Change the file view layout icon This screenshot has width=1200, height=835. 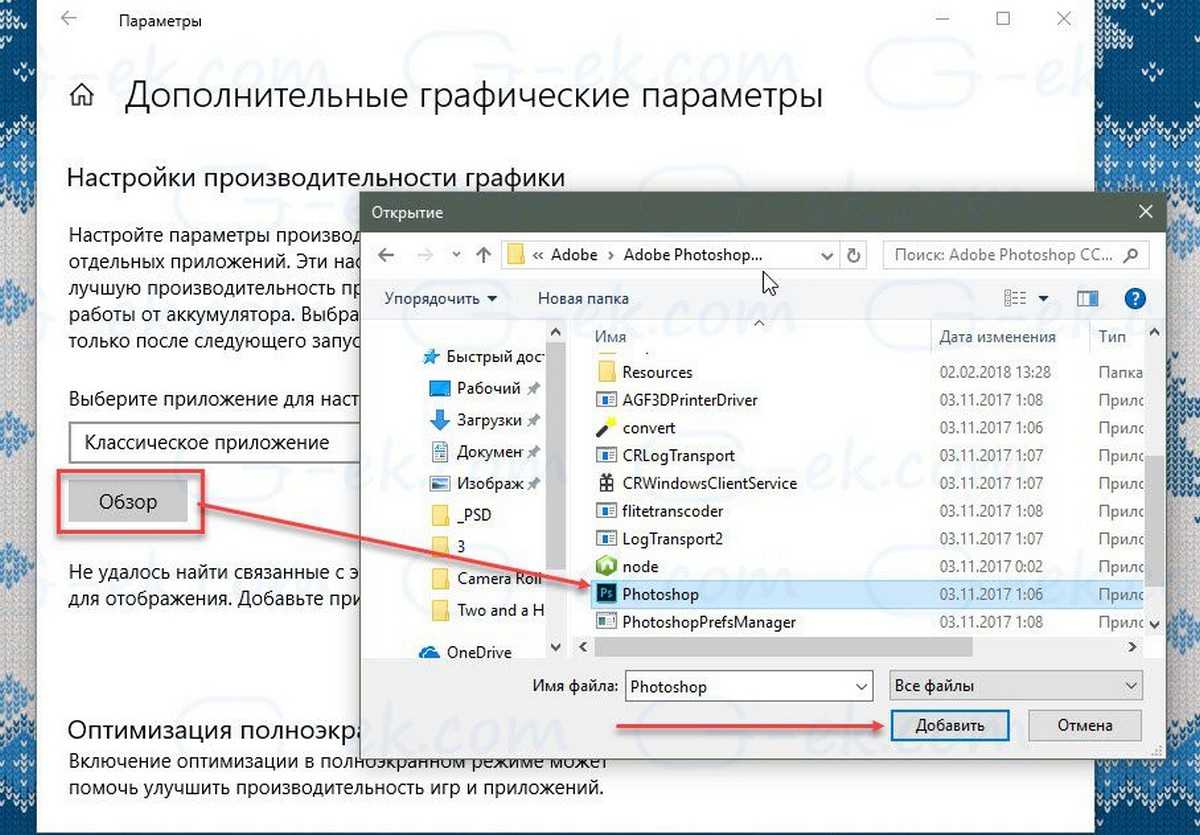tap(1015, 298)
